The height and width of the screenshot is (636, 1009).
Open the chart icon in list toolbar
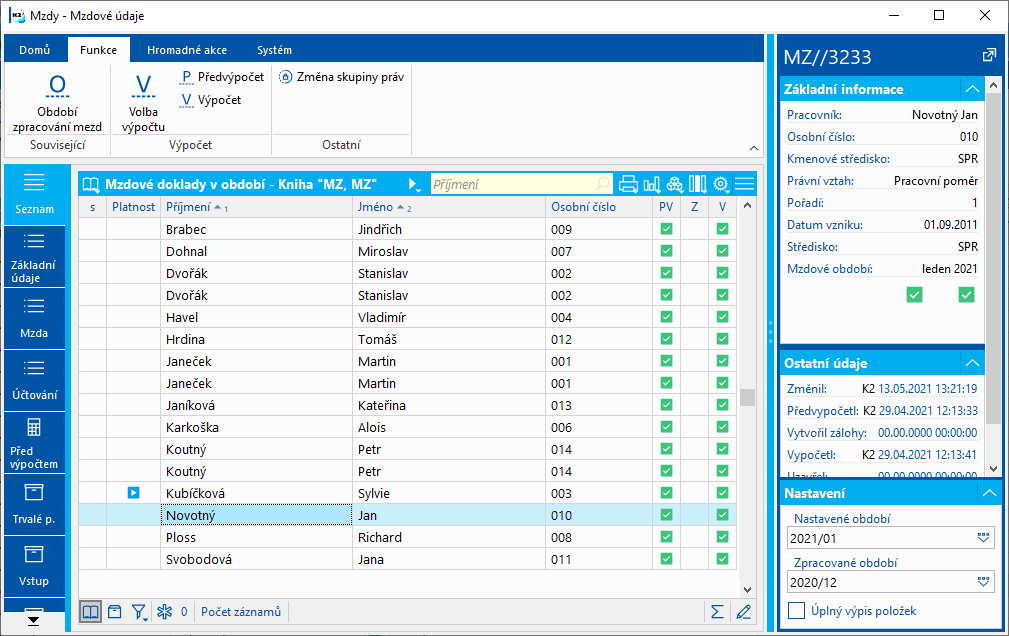click(x=651, y=185)
